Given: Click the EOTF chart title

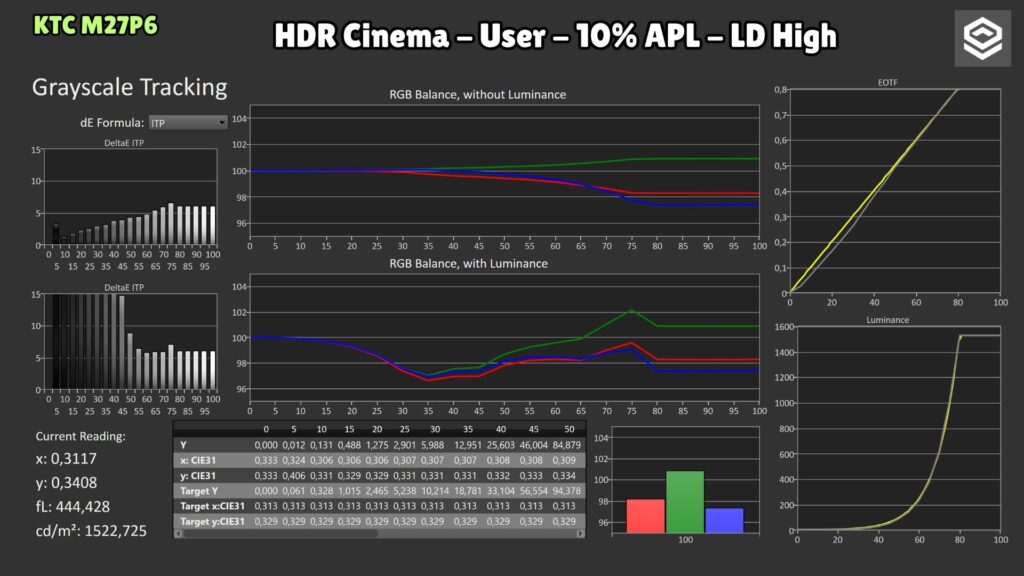Looking at the screenshot, I should coord(888,83).
